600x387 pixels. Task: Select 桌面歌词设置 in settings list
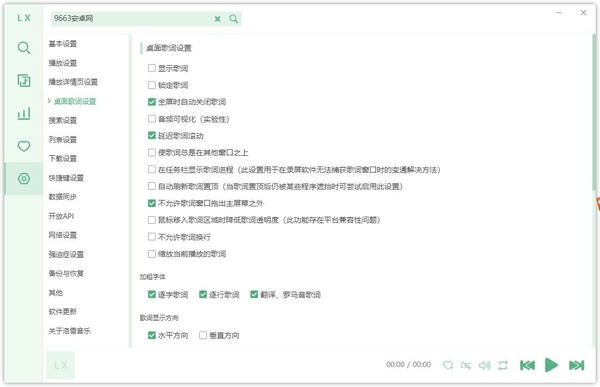click(75, 101)
